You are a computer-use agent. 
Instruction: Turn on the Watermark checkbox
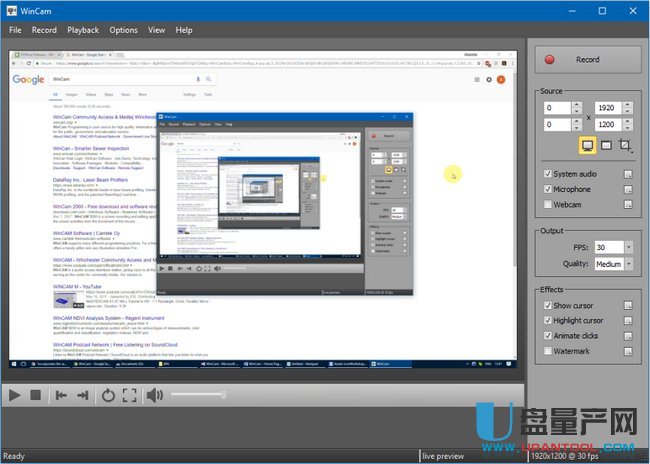(x=548, y=351)
